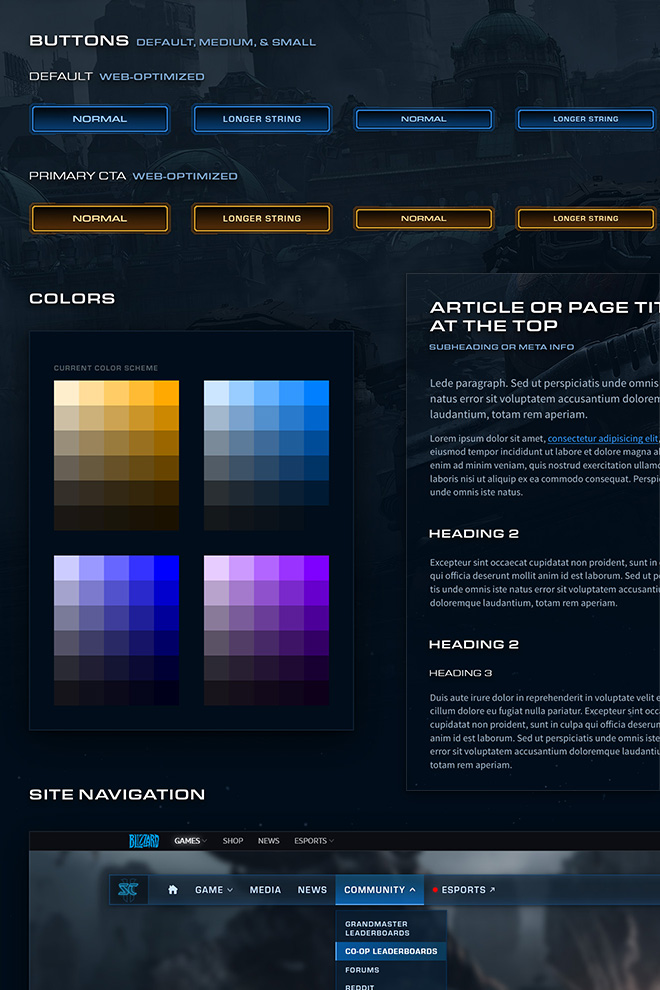
Task: Click the red live dot before ESPORTS
Action: (435, 890)
